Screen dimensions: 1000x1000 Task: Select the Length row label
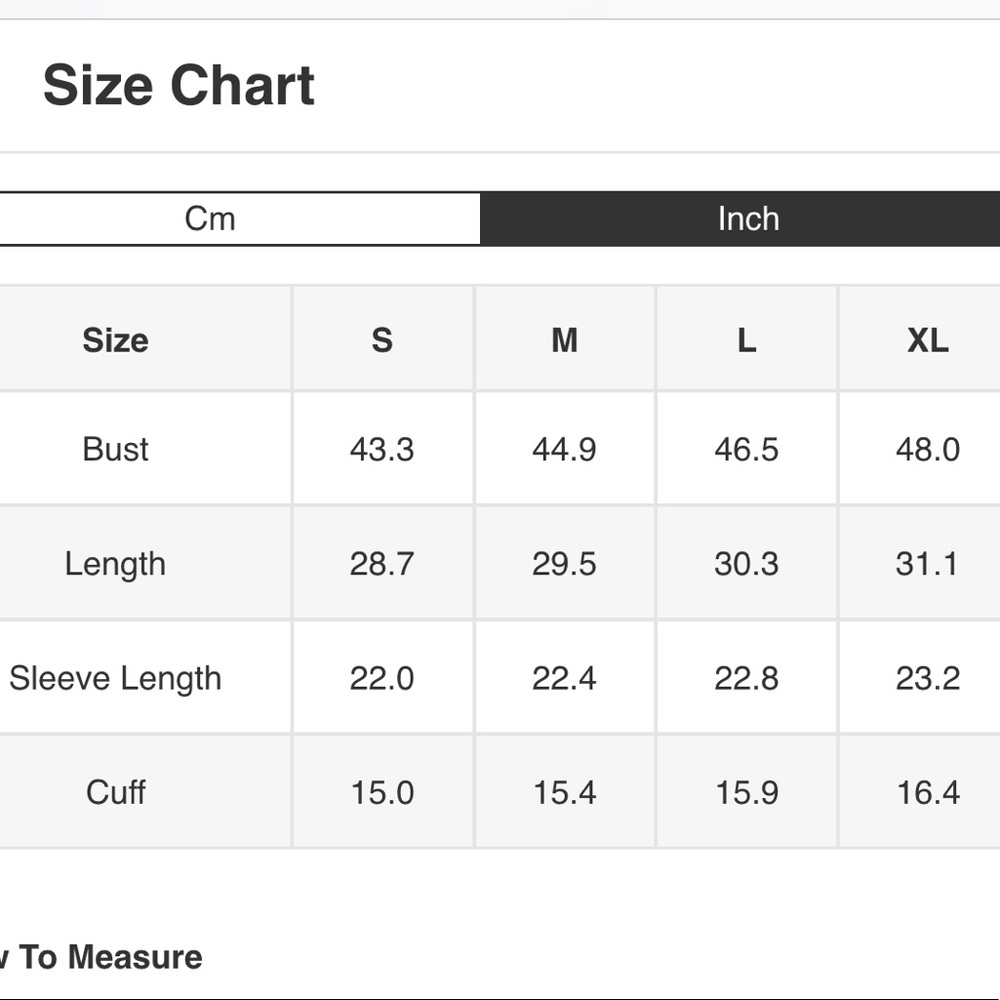pyautogui.click(x=115, y=564)
